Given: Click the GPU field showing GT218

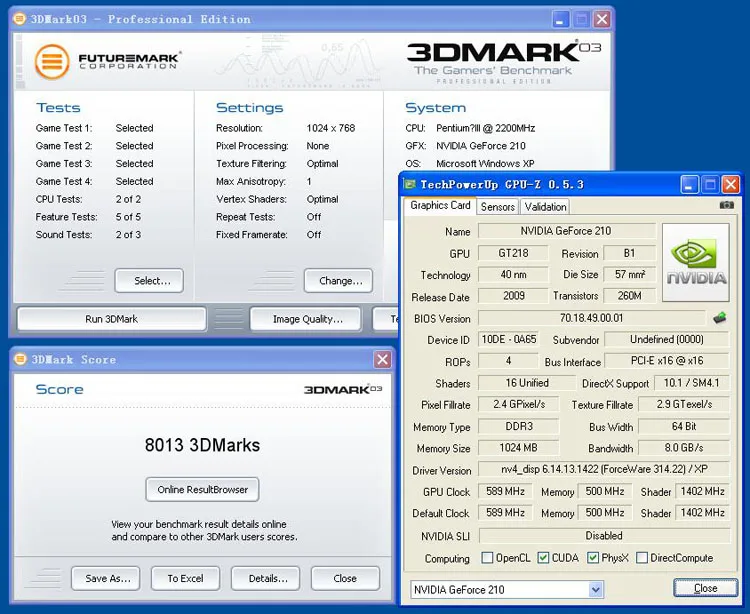Looking at the screenshot, I should coord(513,253).
